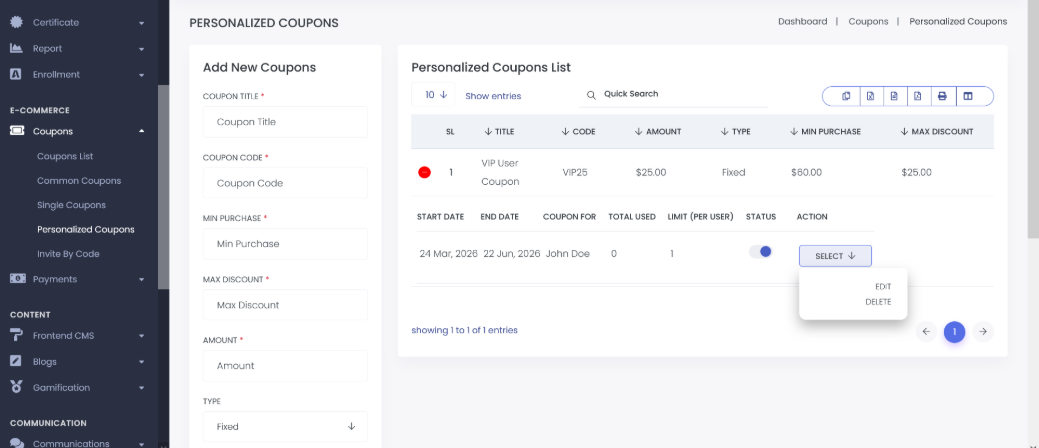Collapse row details with red minus icon
This screenshot has width=1039, height=448.
click(x=425, y=172)
